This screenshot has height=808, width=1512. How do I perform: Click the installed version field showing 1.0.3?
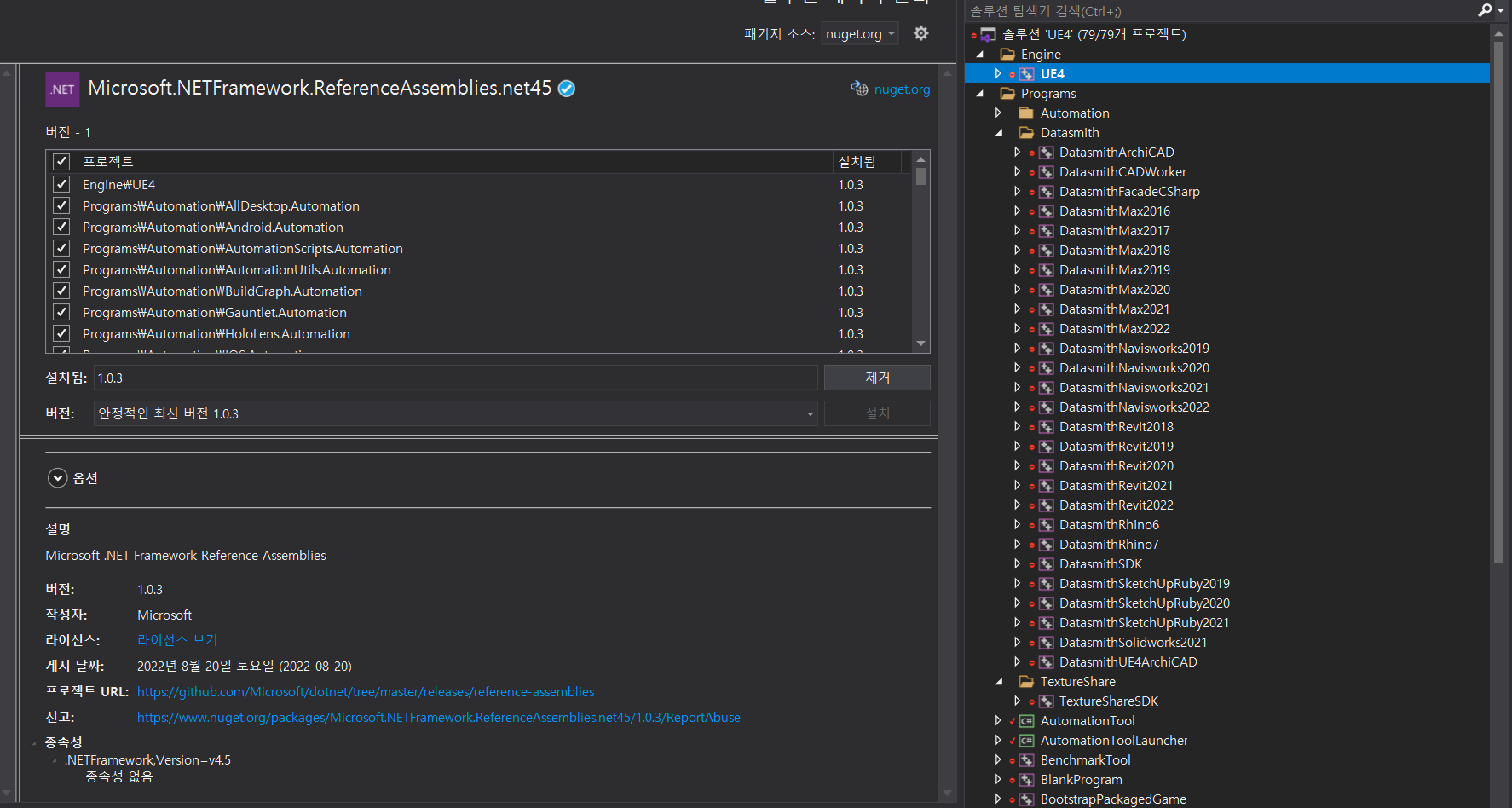(x=455, y=378)
